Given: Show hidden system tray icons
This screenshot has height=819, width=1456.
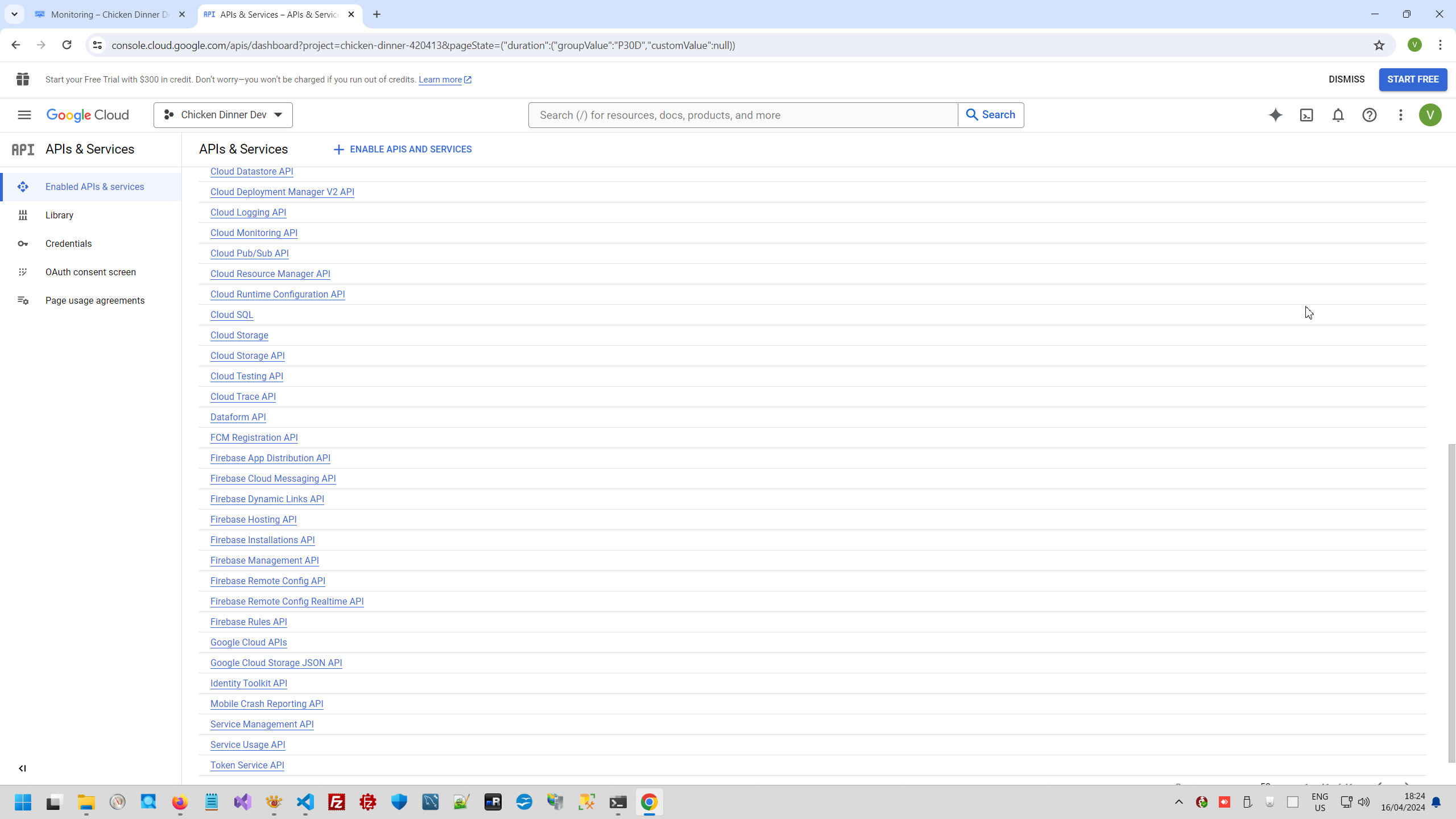Looking at the screenshot, I should pos(1178,802).
